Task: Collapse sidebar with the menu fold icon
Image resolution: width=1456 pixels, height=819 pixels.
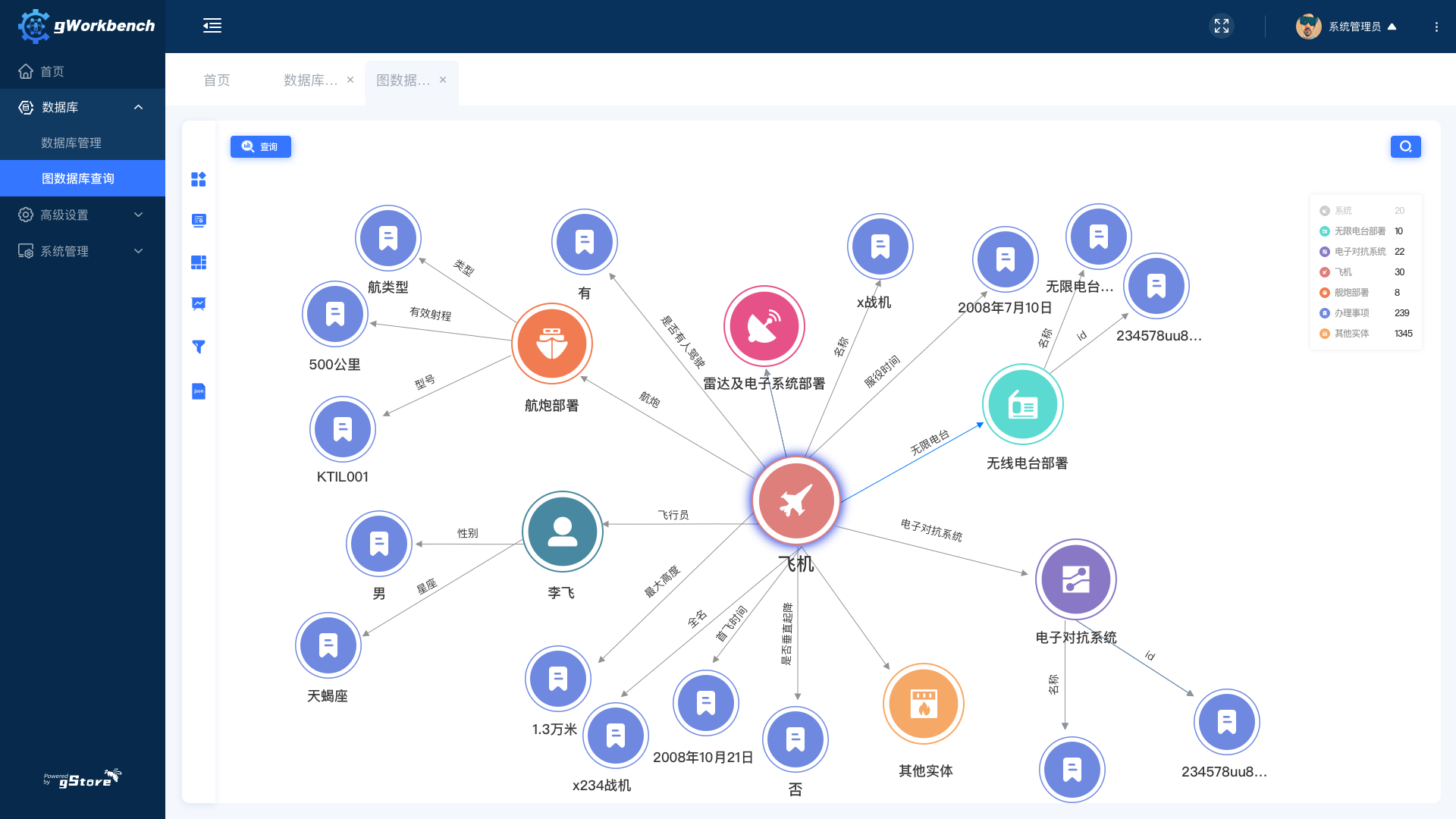Action: pyautogui.click(x=212, y=26)
